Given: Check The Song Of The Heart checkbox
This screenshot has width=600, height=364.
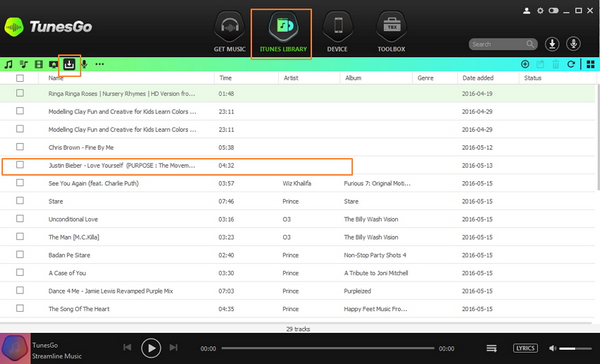Looking at the screenshot, I should [20, 309].
